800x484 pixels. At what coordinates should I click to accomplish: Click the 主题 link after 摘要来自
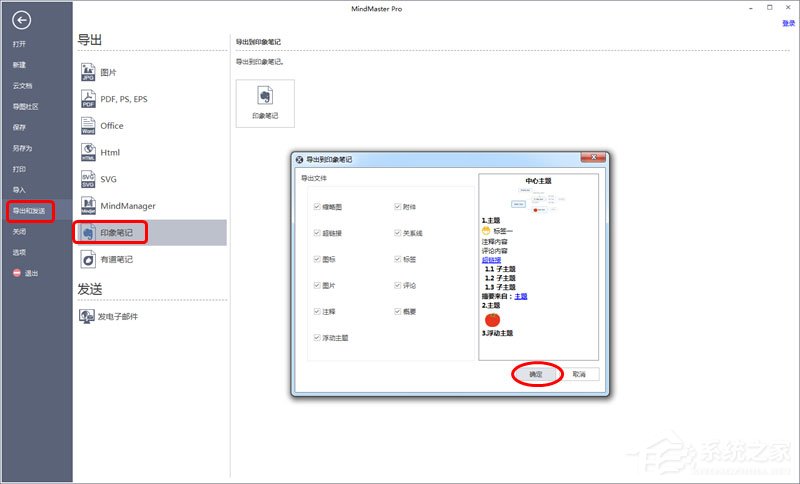tap(521, 296)
